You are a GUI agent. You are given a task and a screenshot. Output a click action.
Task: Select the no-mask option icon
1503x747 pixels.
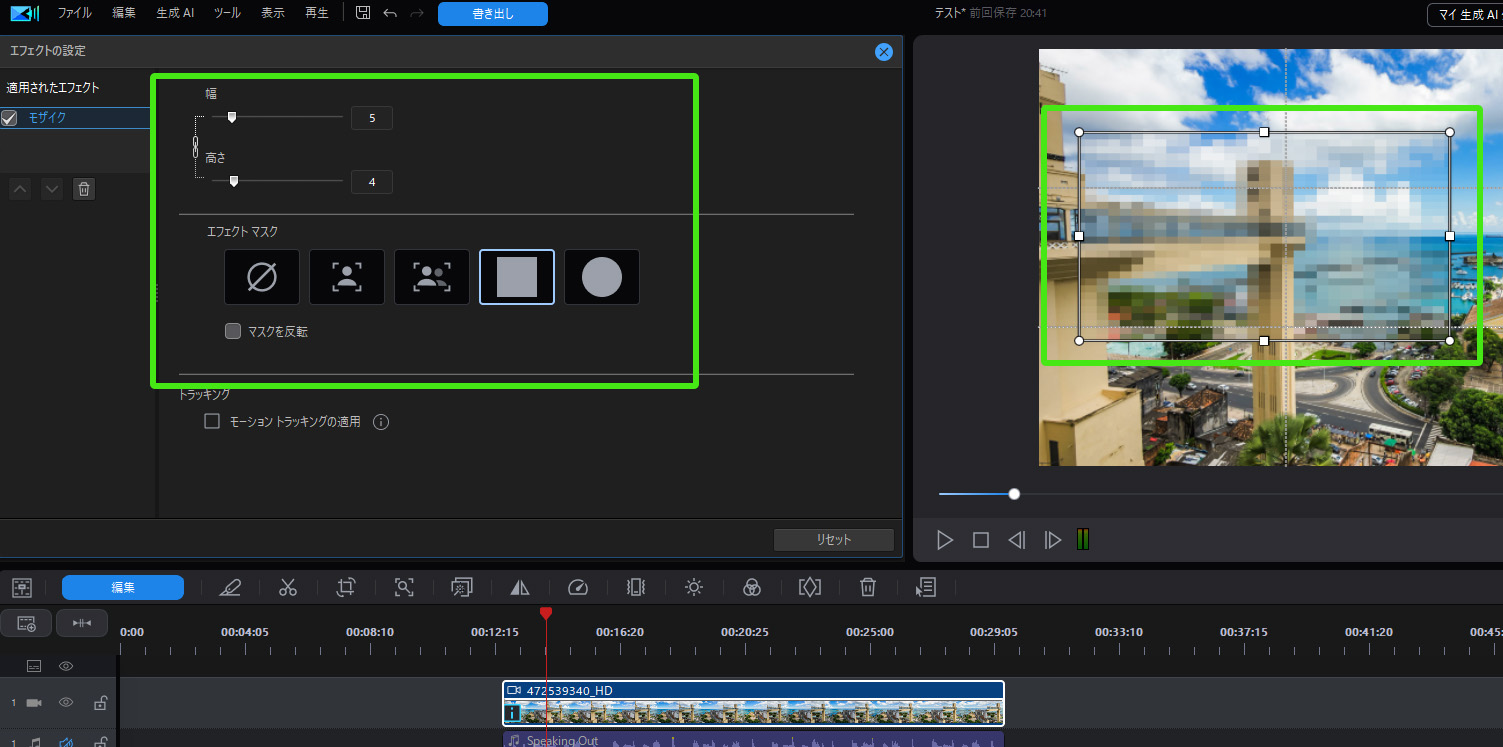262,277
